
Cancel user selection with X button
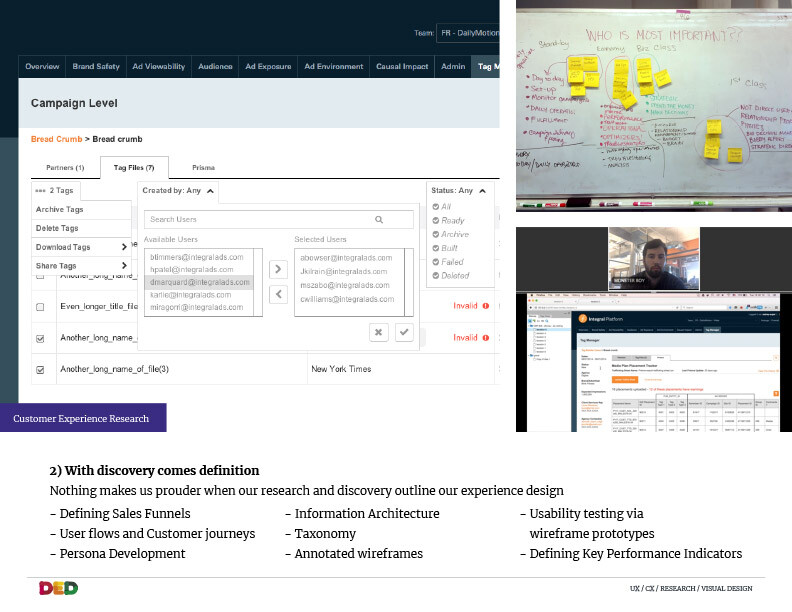tap(379, 332)
